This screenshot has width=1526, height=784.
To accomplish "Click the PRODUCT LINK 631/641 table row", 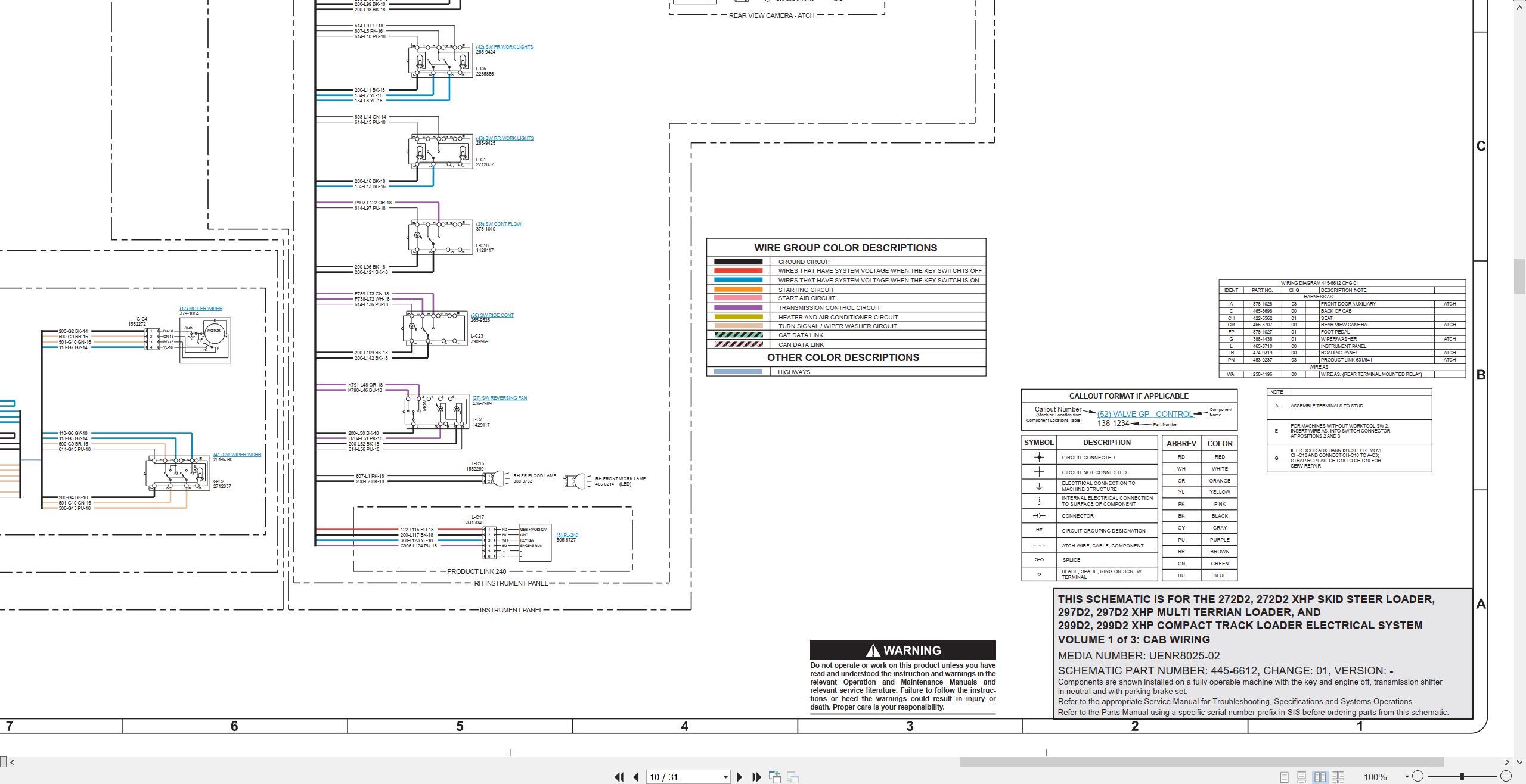I will 1342,360.
